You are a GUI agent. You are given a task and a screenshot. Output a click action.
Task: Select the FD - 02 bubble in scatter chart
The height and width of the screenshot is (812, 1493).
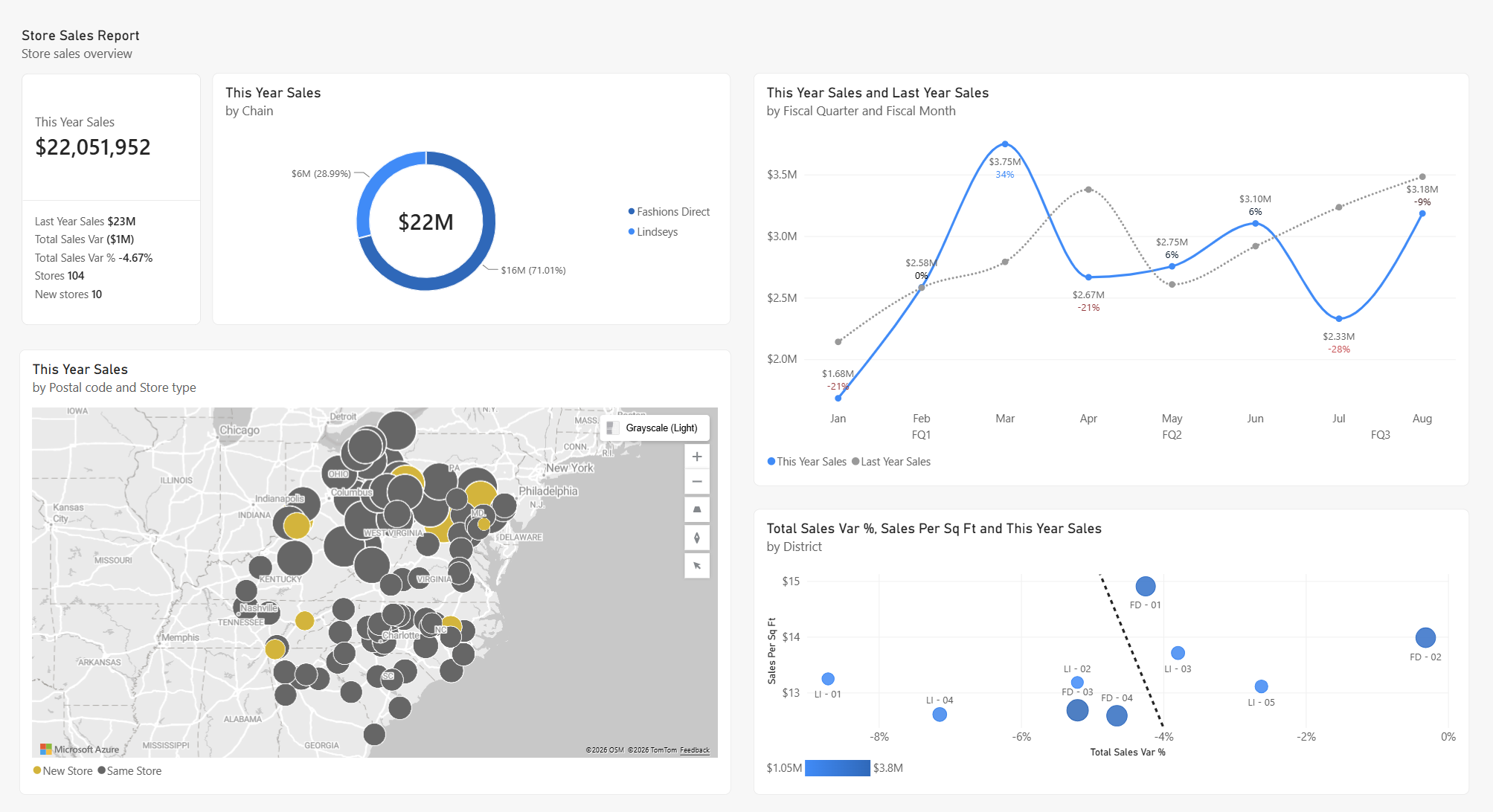coord(1425,637)
